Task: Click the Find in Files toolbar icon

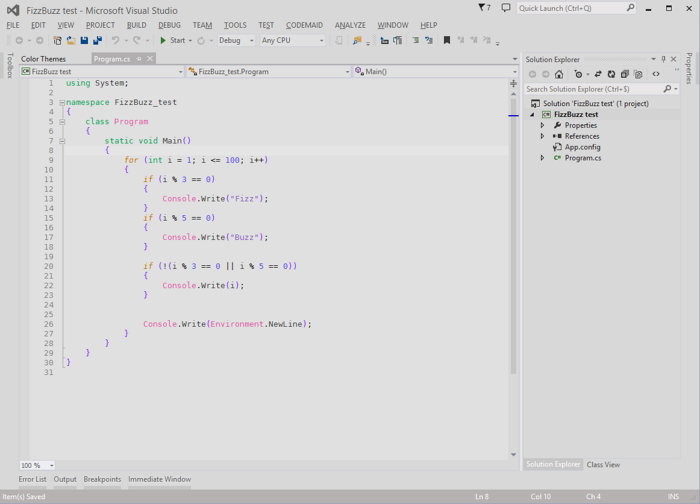Action: point(357,40)
